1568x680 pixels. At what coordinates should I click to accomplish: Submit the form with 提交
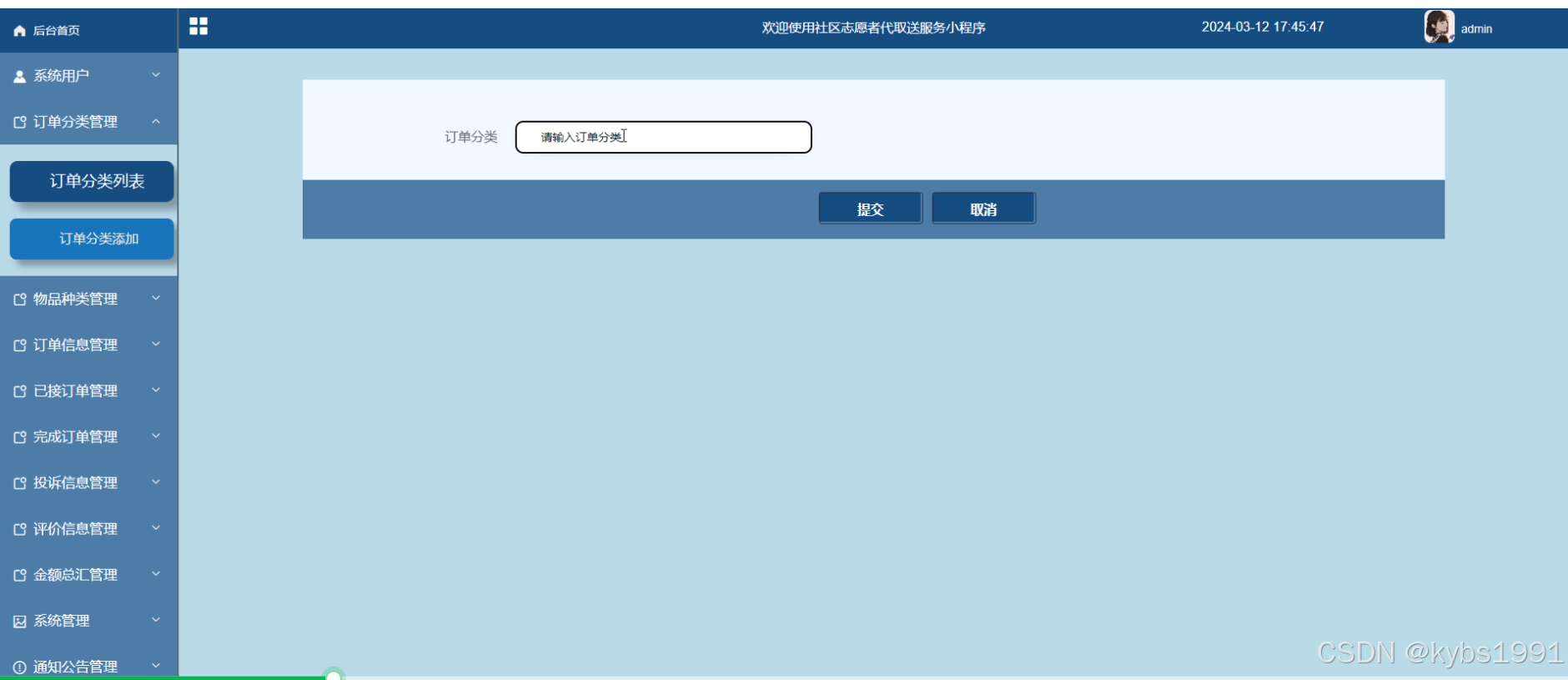[870, 209]
